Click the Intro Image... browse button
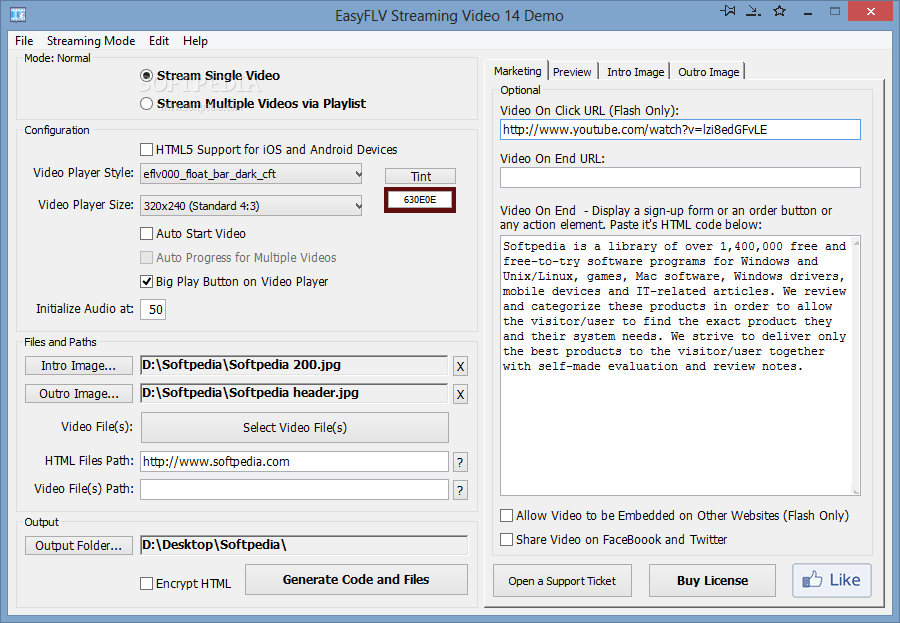This screenshot has width=900, height=623. [x=79, y=366]
